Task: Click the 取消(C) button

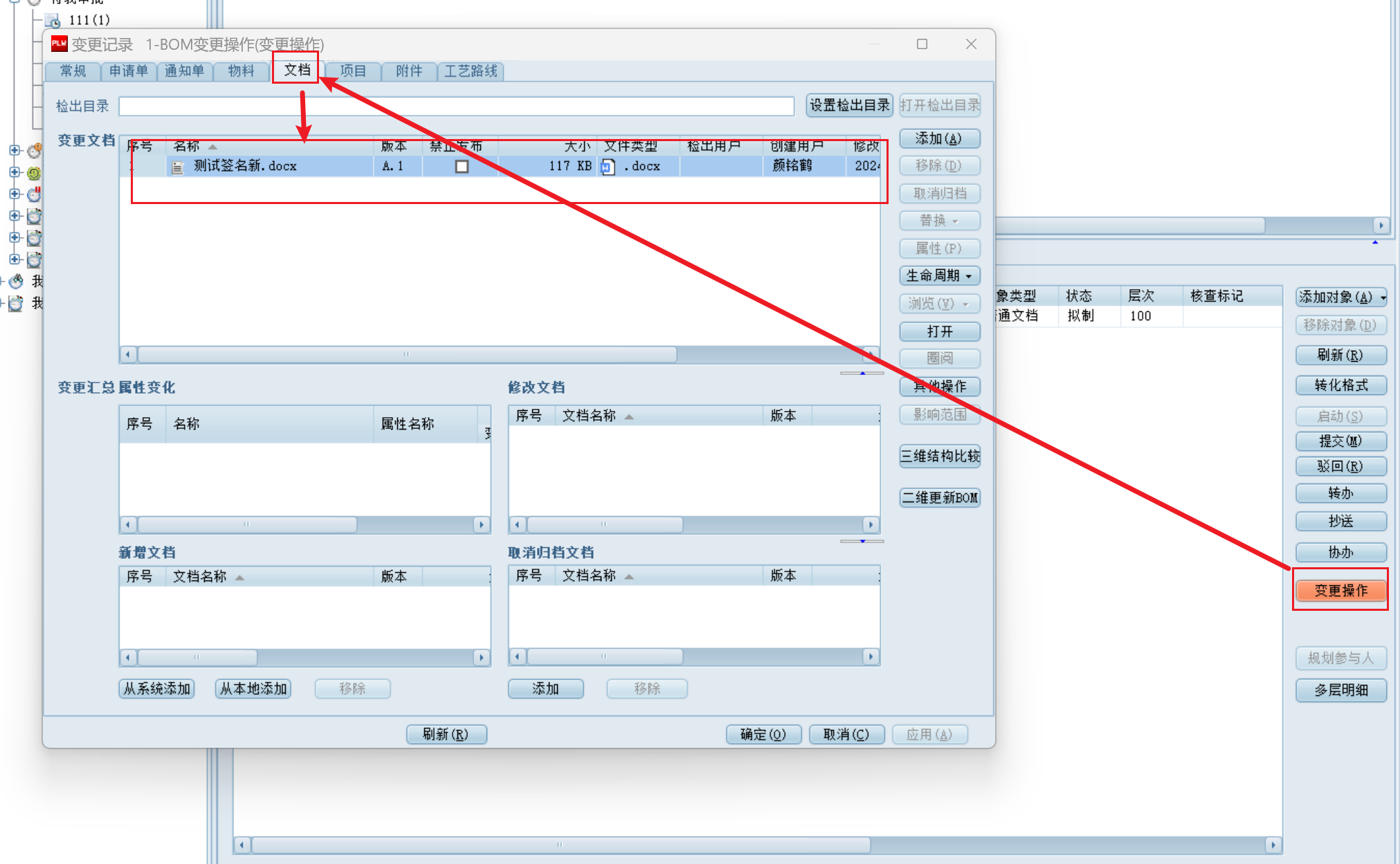Action: [846, 735]
